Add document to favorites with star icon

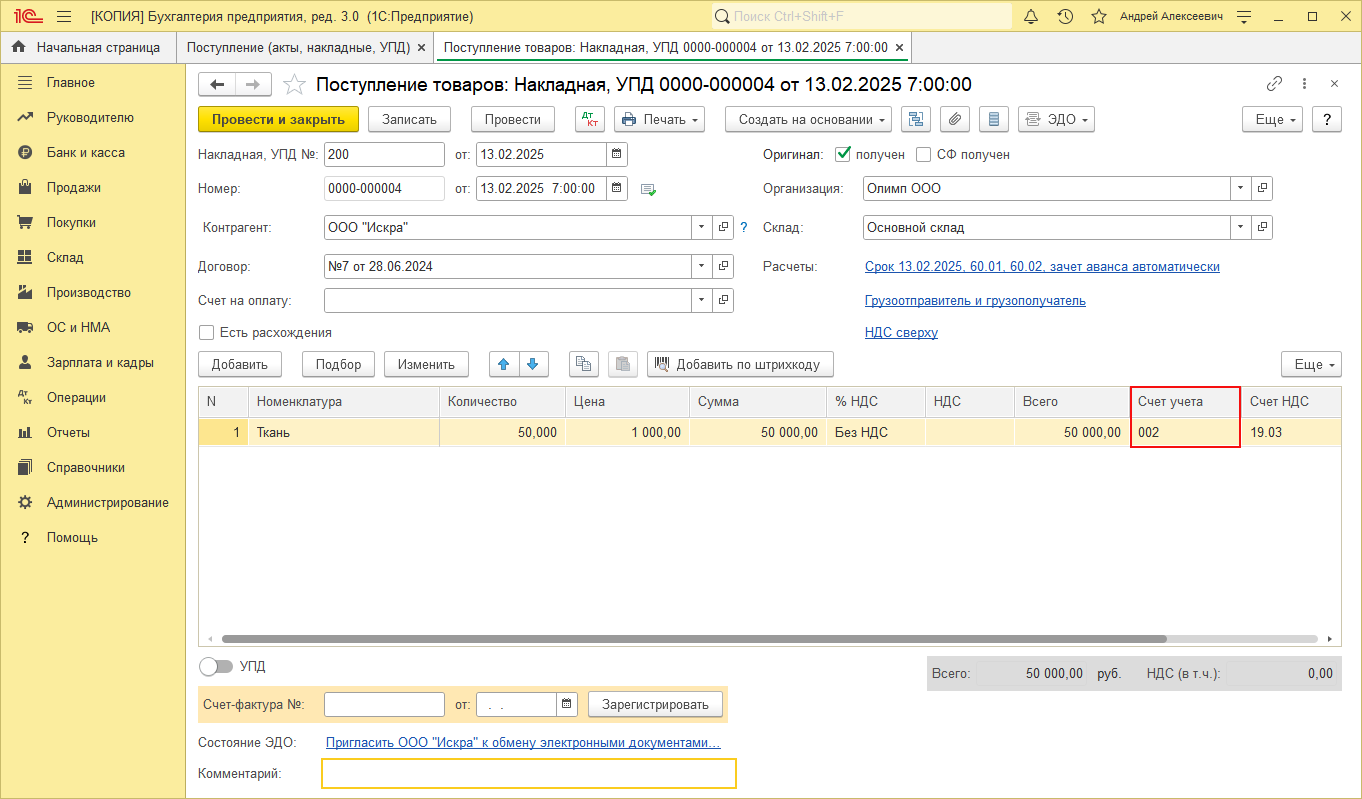(x=294, y=85)
